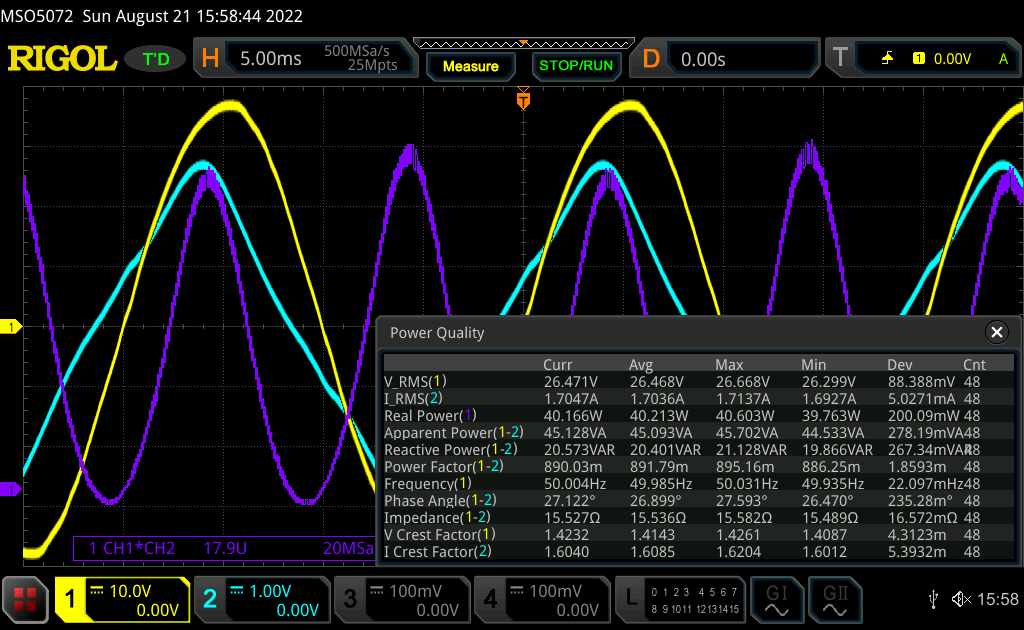Tap the muted speaker sound icon
The image size is (1024, 630).
click(x=961, y=599)
